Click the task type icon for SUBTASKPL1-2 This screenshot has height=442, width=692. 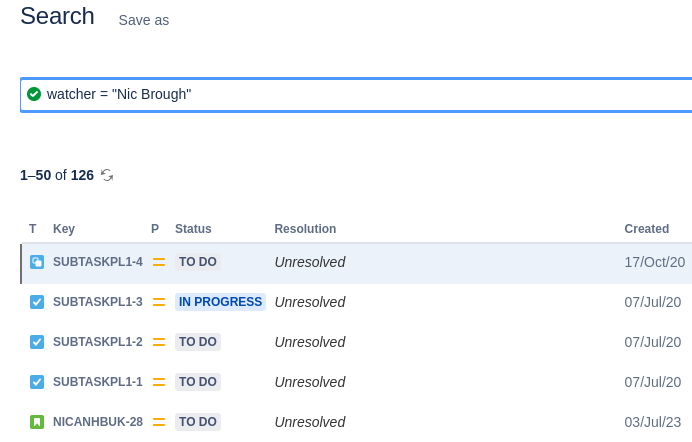(37, 342)
